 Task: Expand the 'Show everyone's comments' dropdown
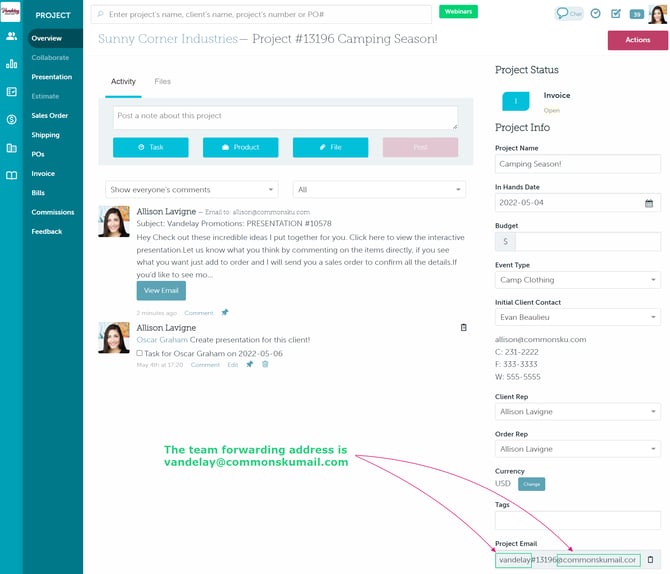point(193,189)
